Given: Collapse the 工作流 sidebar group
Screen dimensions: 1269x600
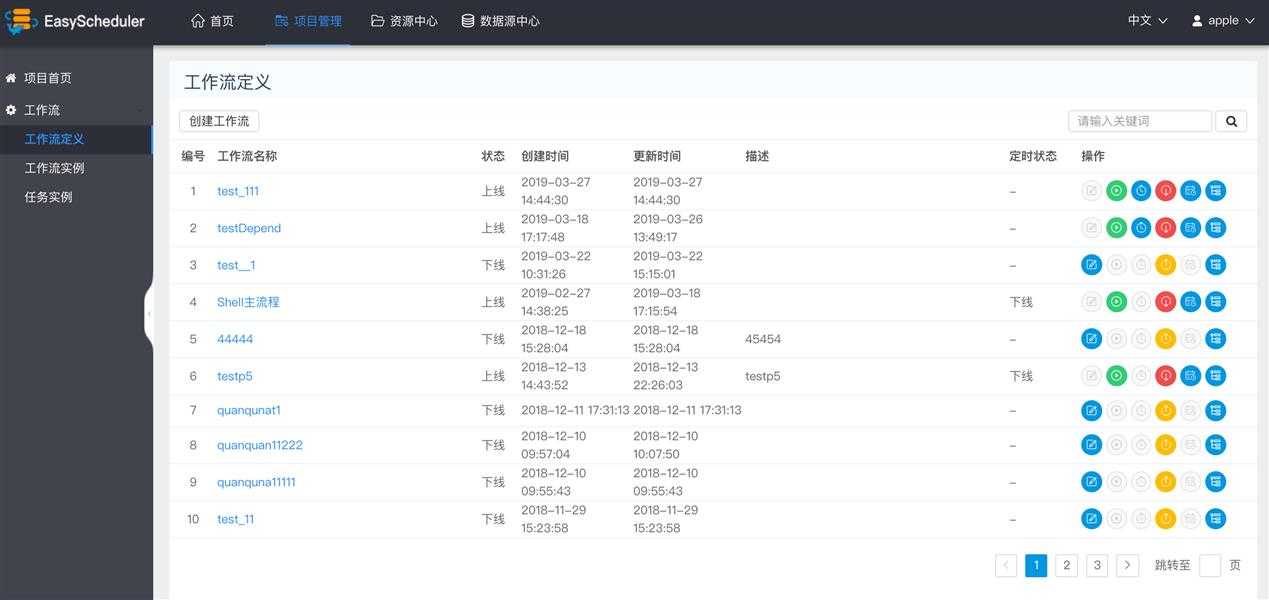Looking at the screenshot, I should 76,110.
